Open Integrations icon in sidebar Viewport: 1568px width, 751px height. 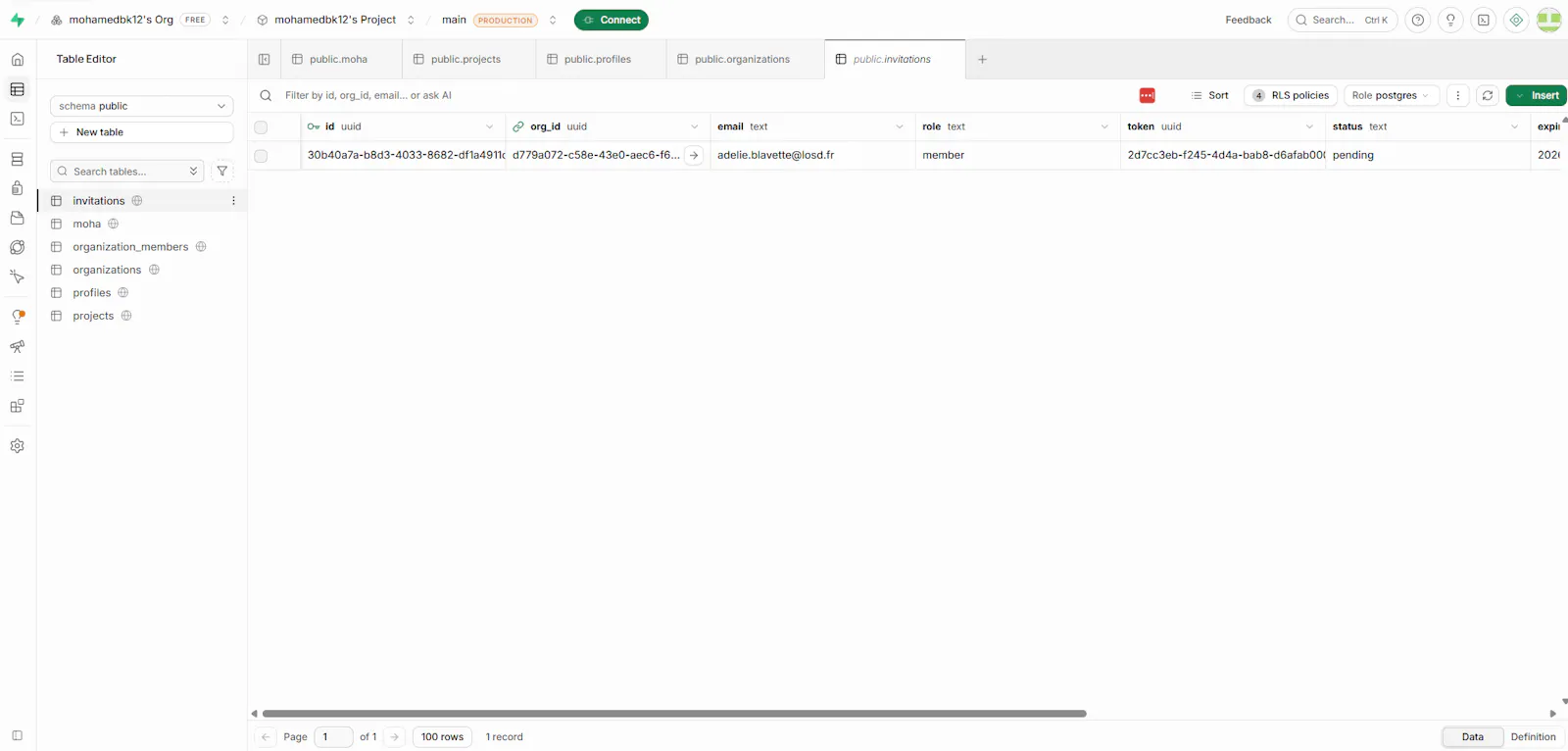point(18,406)
